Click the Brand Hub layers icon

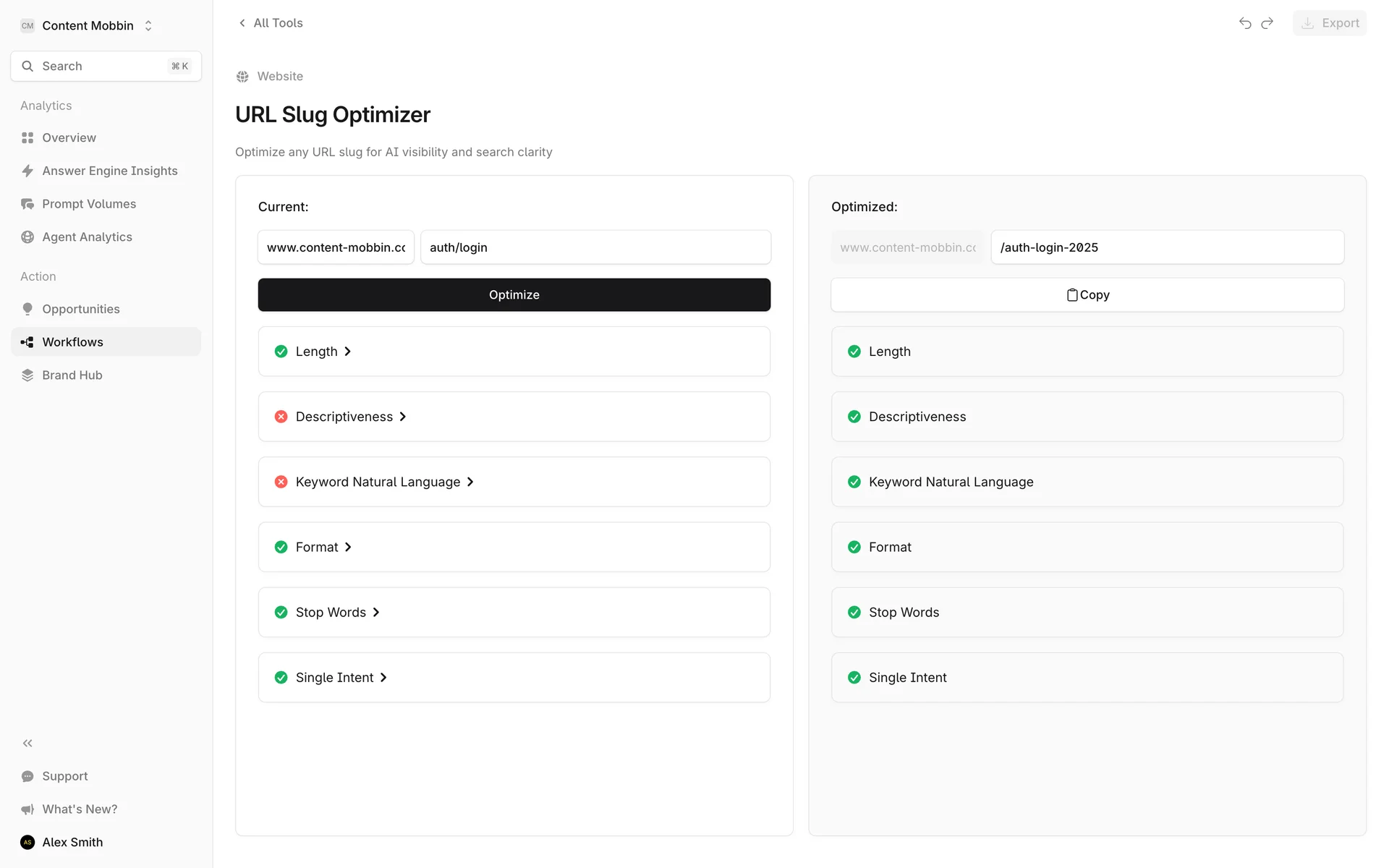point(27,375)
